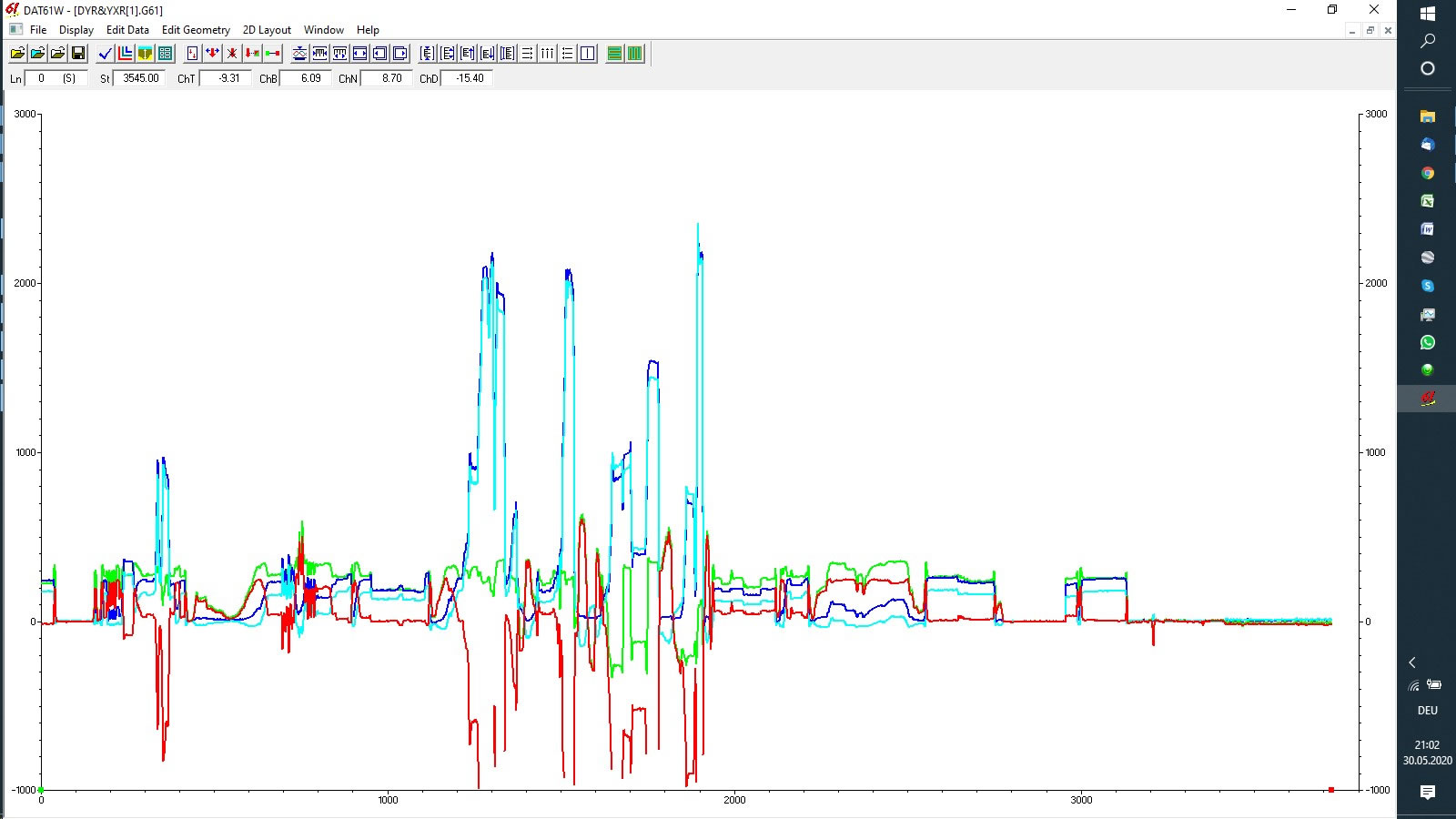Screen dimensions: 1456x819
Task: Toggle the single vertical divider layout icon
Action: pyautogui.click(x=588, y=54)
